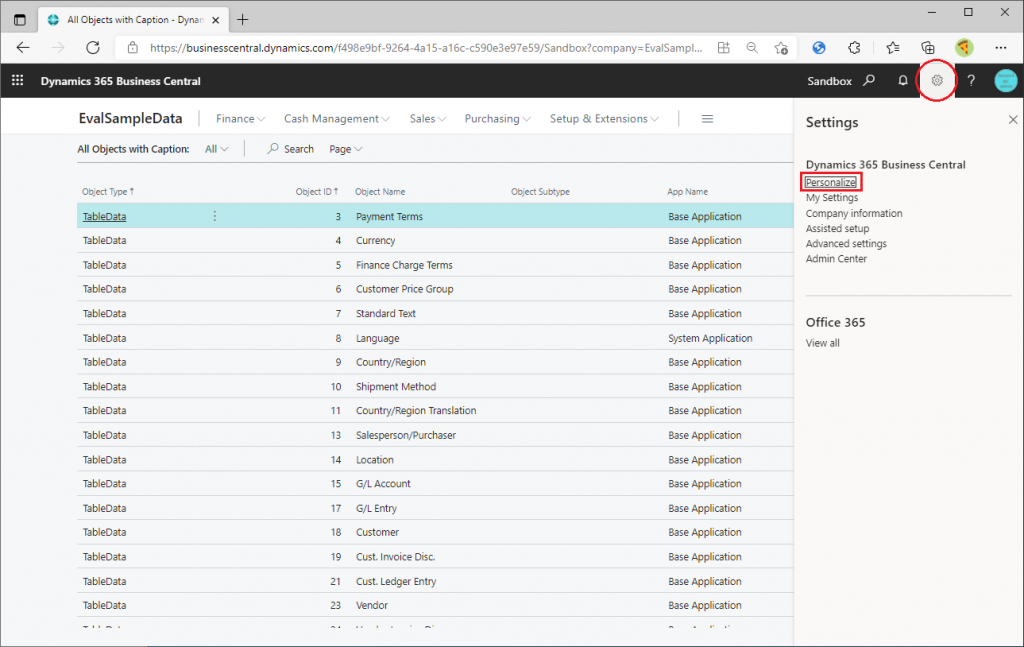Open TableData link in Payment Terms row
Image resolution: width=1024 pixels, height=647 pixels.
104,216
